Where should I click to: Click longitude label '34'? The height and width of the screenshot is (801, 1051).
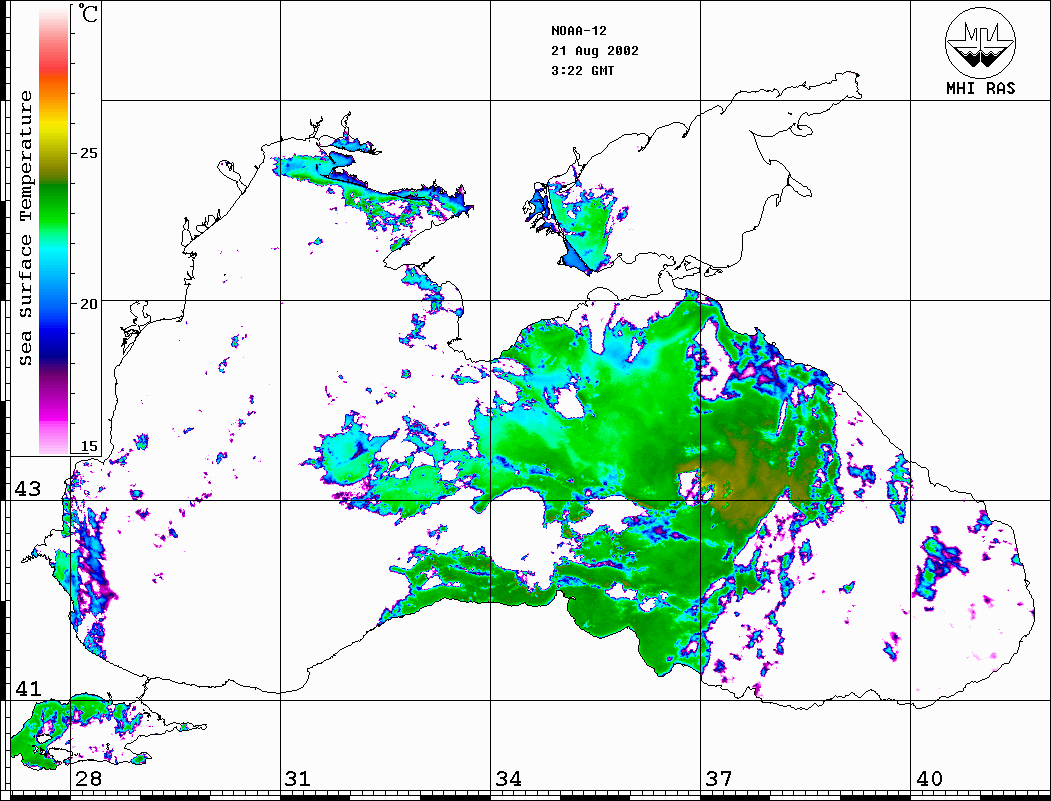click(x=508, y=779)
